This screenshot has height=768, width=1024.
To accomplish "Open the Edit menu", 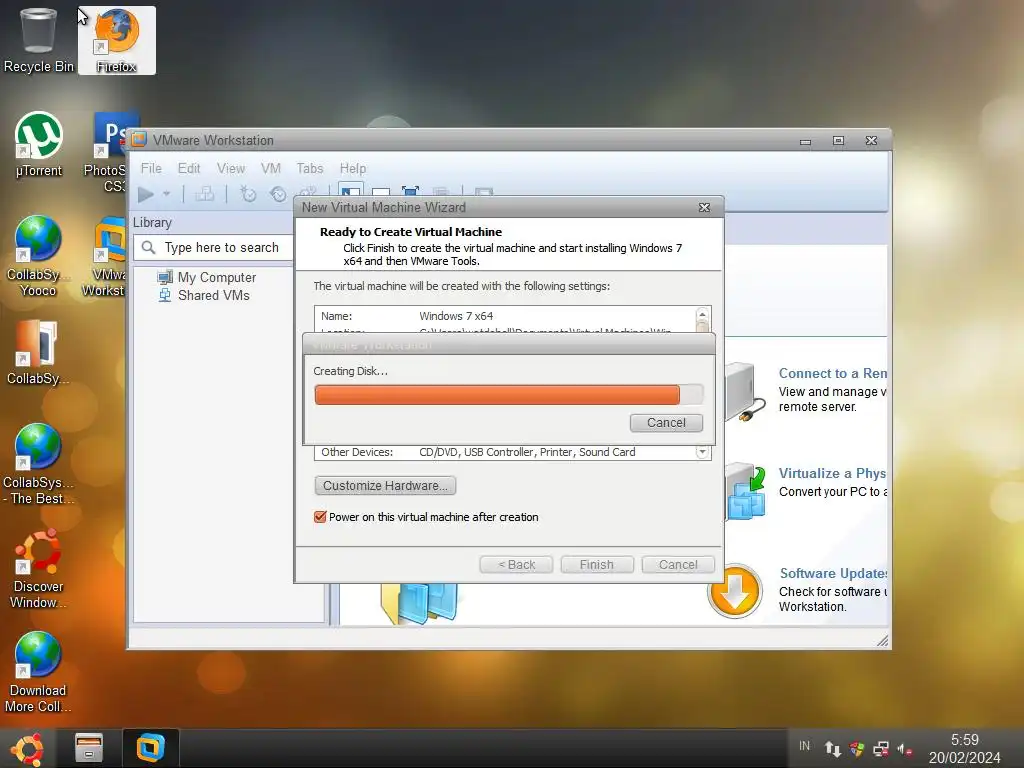I will [189, 168].
